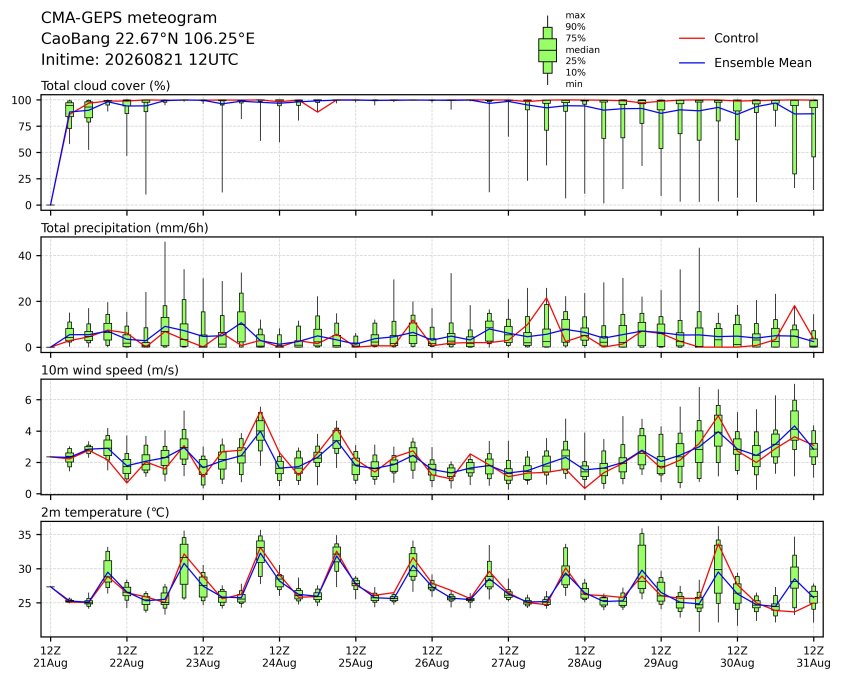The width and height of the screenshot is (842, 680).
Task: Click the tallest precipitation whisker reaching about 45 mm
Action: 165,273
